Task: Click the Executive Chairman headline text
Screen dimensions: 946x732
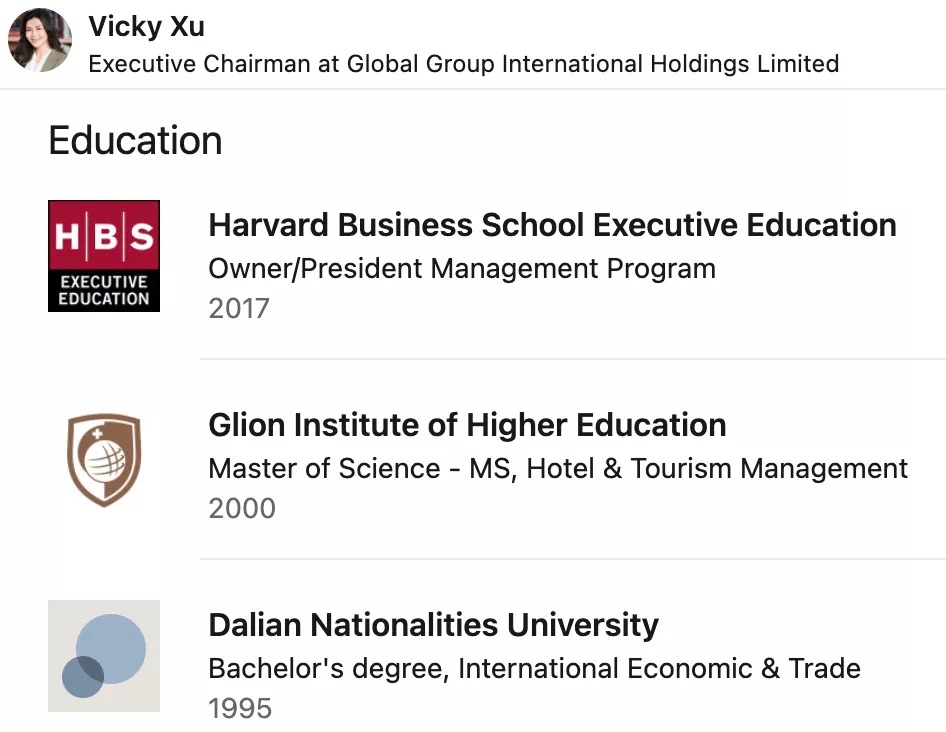Action: [x=463, y=63]
